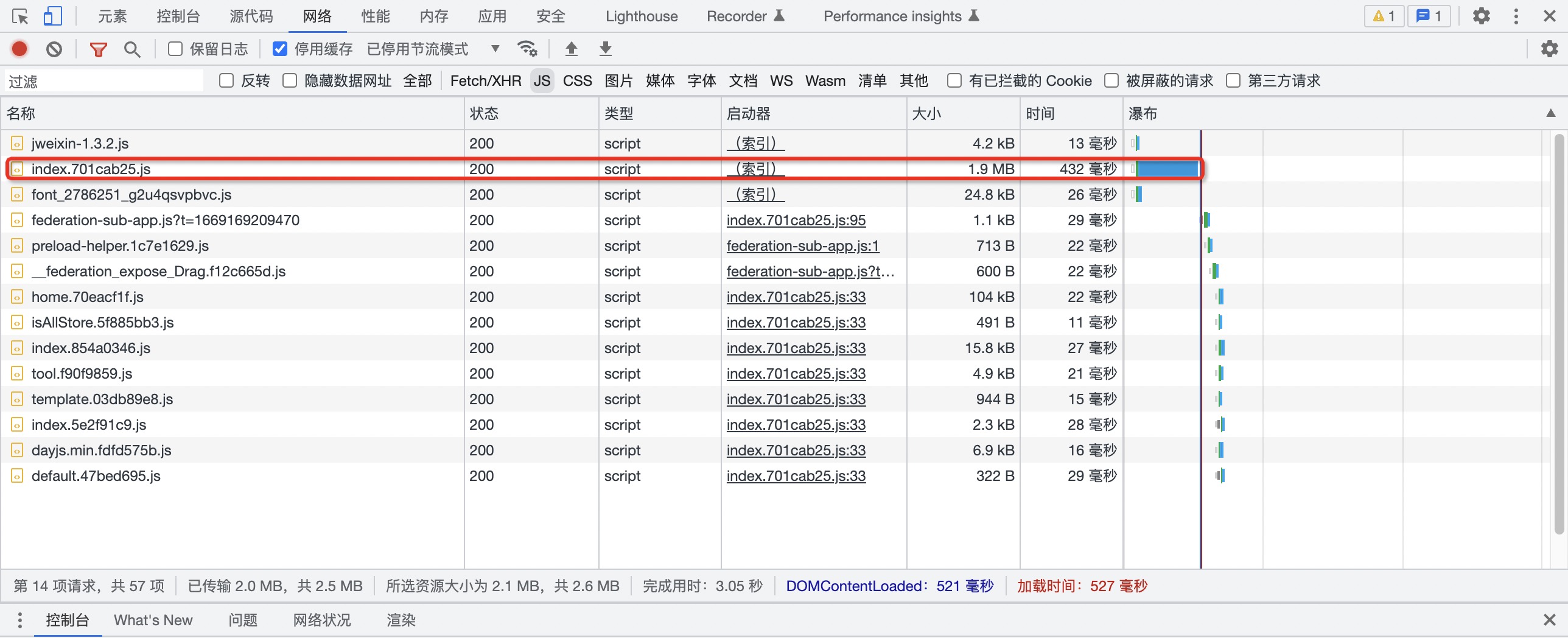The width and height of the screenshot is (1568, 638).
Task: Click the export HAR download arrow icon
Action: point(605,49)
